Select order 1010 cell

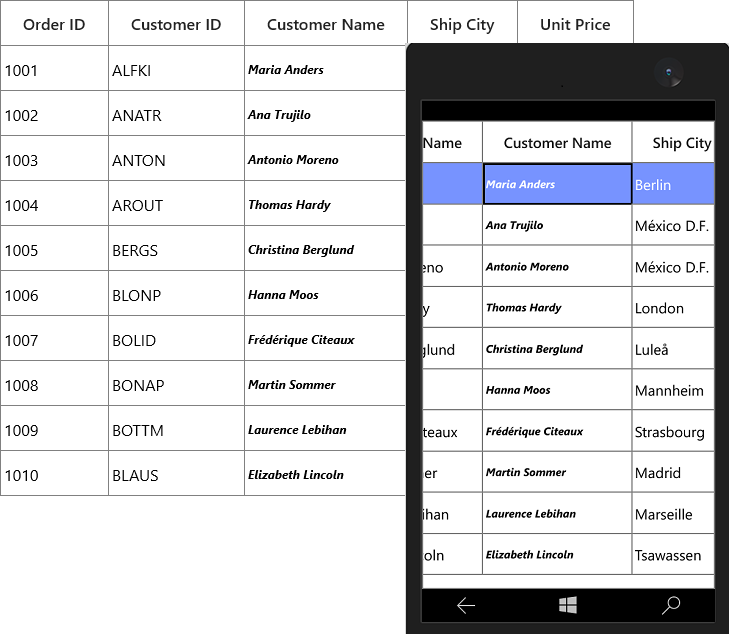tap(54, 474)
